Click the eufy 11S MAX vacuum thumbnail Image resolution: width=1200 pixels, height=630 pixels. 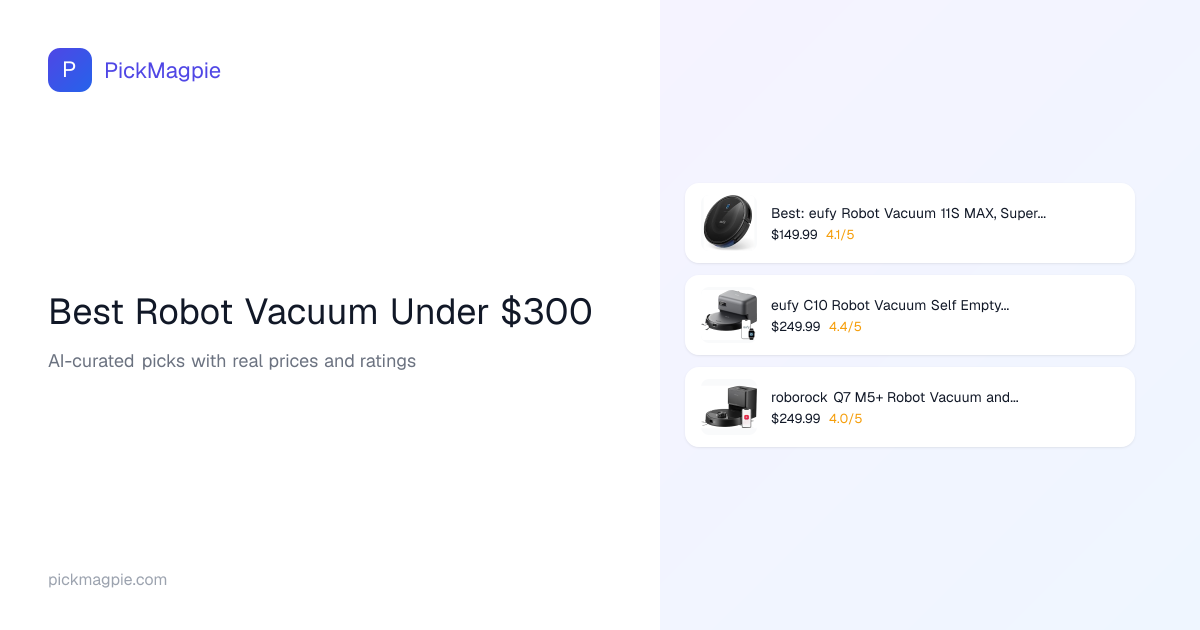point(728,223)
